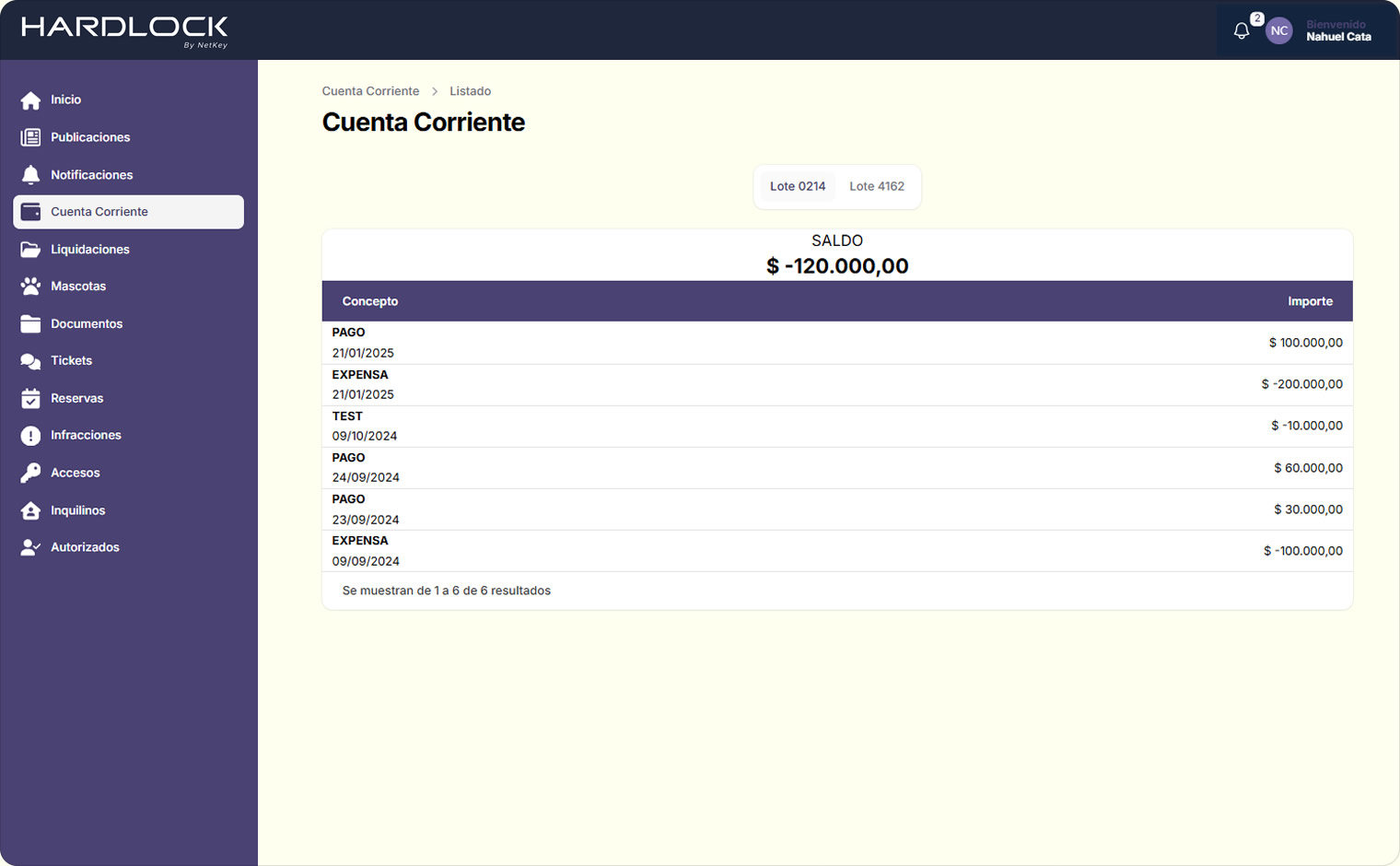Open Tickets via the chat bubbles icon
1400x866 pixels.
click(x=30, y=361)
